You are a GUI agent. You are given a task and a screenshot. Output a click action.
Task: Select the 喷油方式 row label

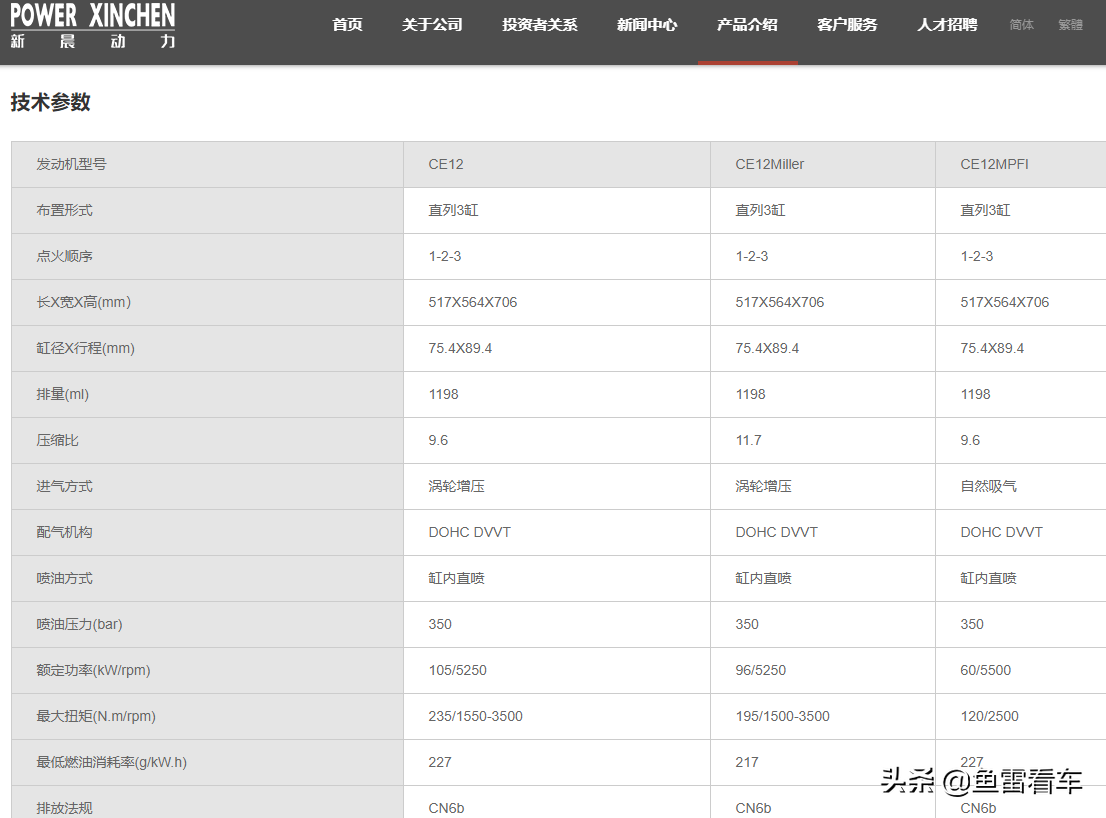64,578
